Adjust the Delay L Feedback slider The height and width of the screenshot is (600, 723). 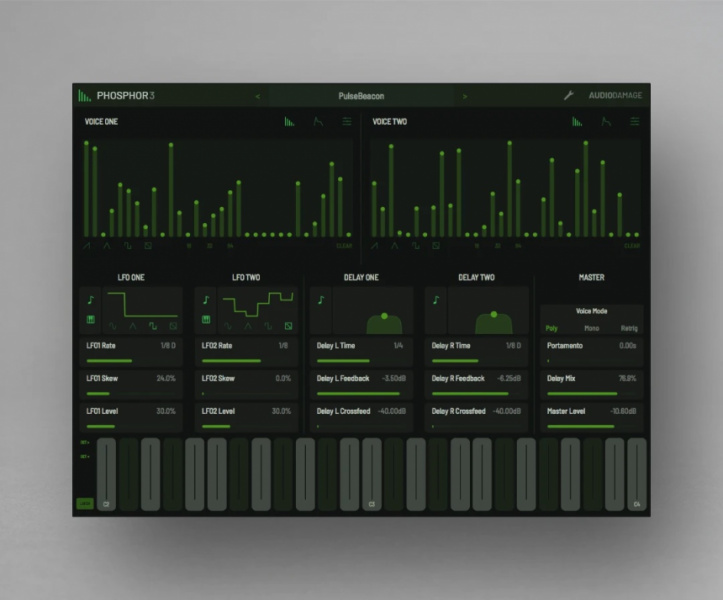pos(361,393)
